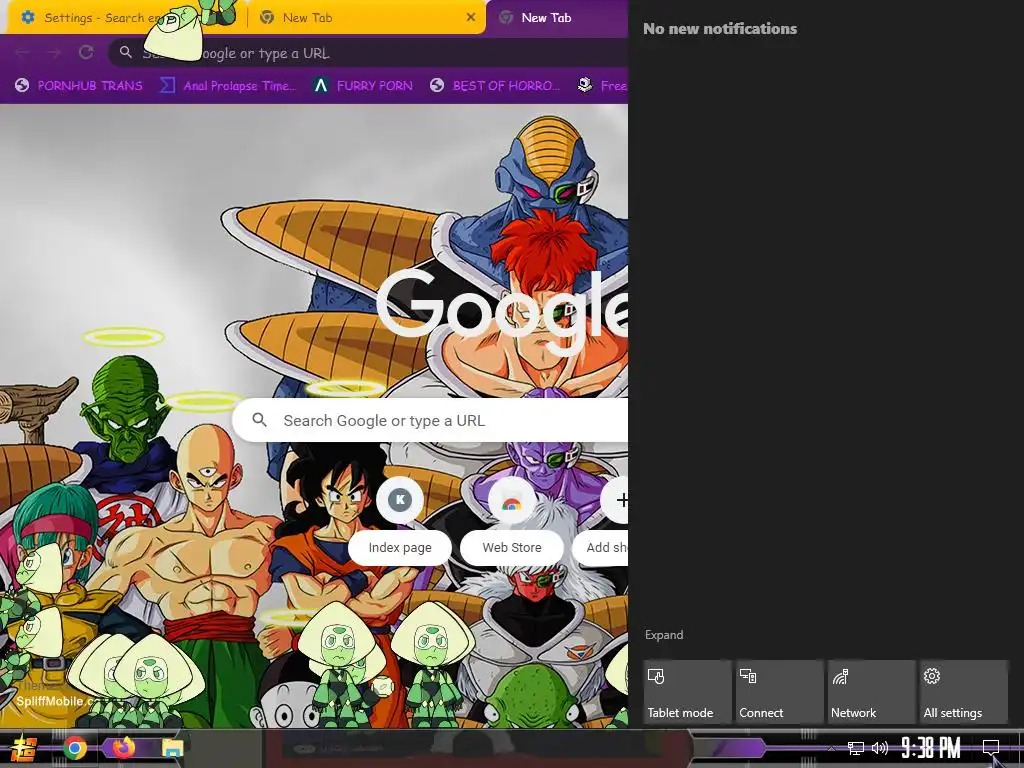Image resolution: width=1024 pixels, height=768 pixels.
Task: Show hidden icons with the tray chevron
Action: 831,748
